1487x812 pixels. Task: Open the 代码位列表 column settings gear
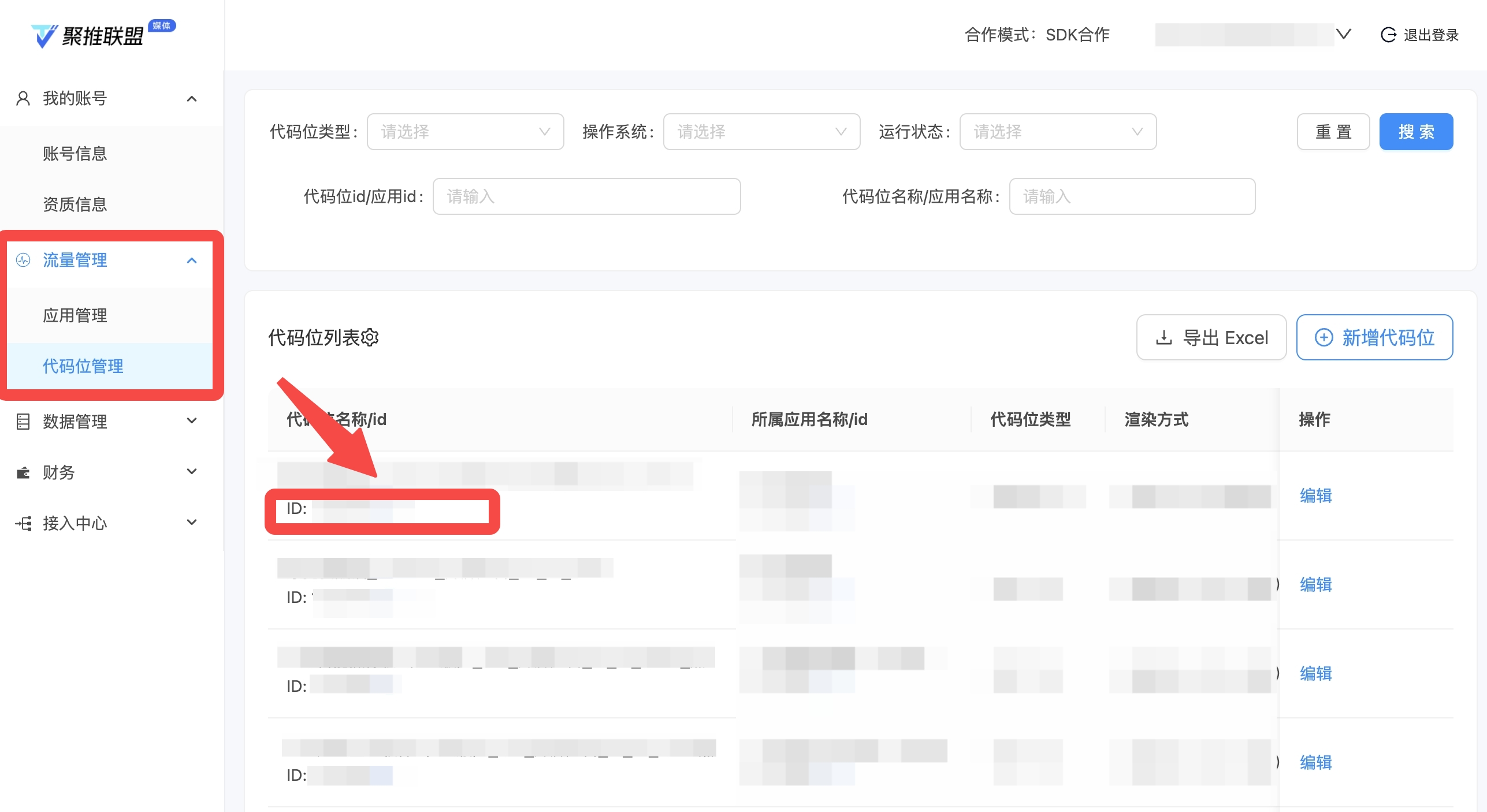370,337
